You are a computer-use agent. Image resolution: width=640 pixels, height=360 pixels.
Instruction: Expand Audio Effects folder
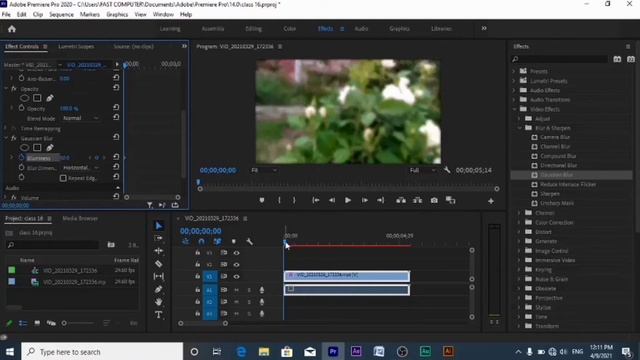(x=514, y=90)
